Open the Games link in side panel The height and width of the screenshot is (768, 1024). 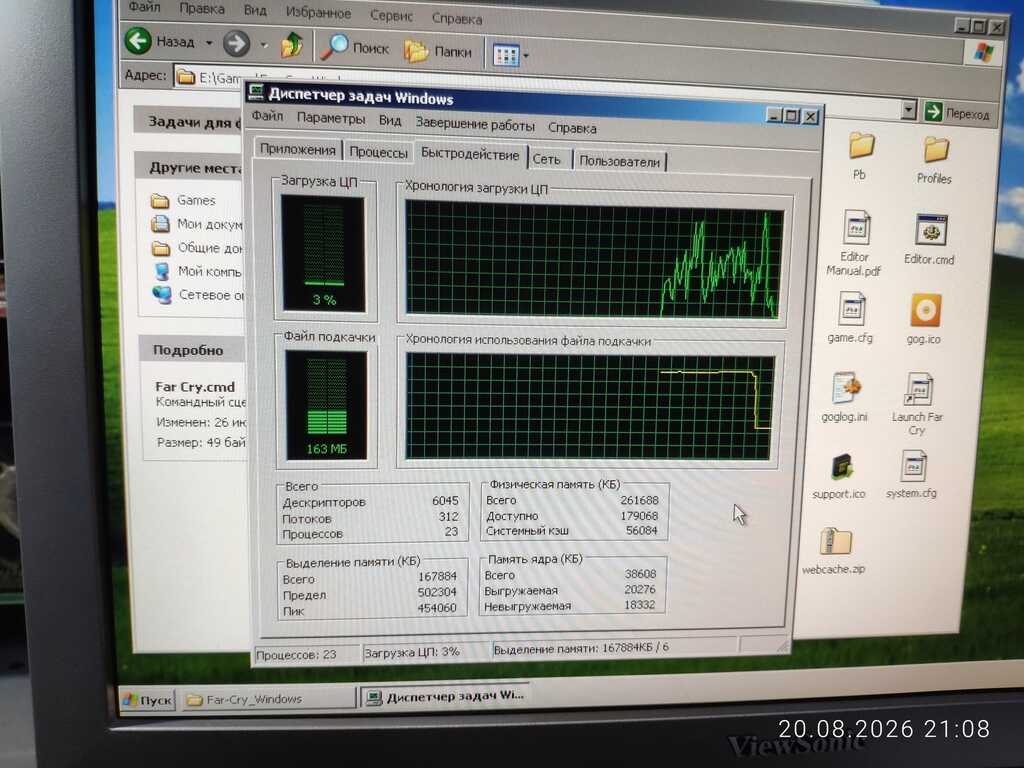coord(196,200)
